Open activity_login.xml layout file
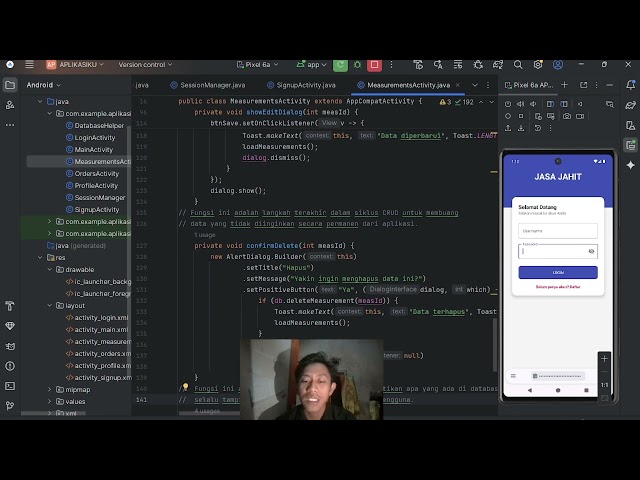The image size is (640, 480). 97,318
